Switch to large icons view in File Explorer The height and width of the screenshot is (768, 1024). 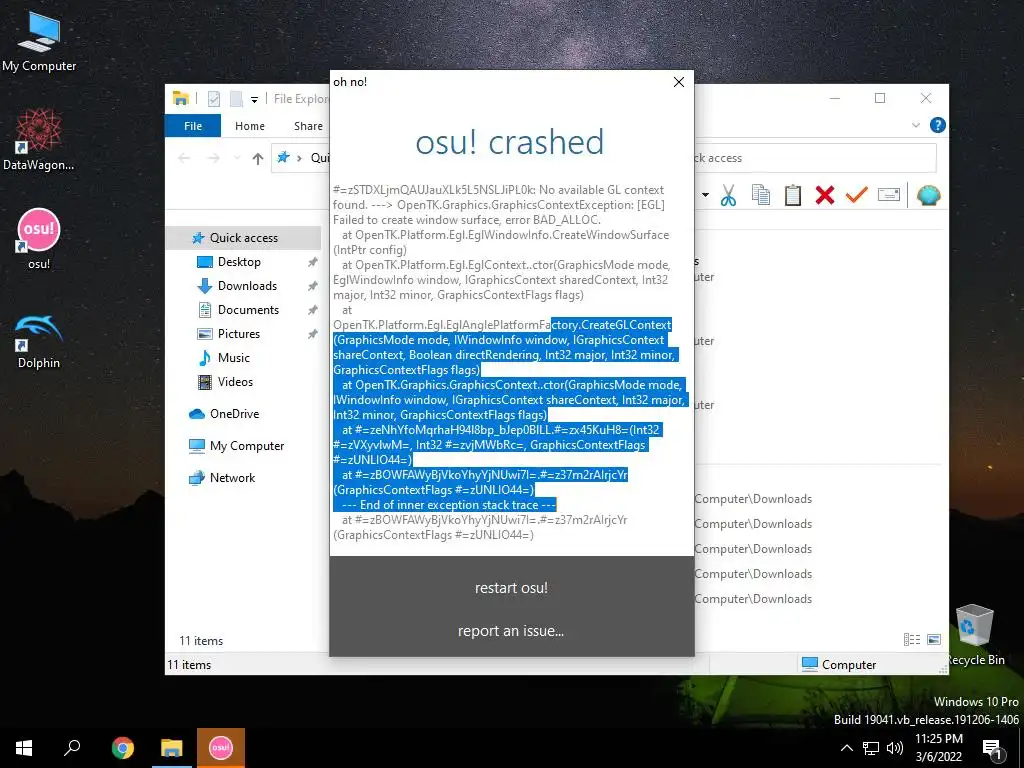click(934, 639)
